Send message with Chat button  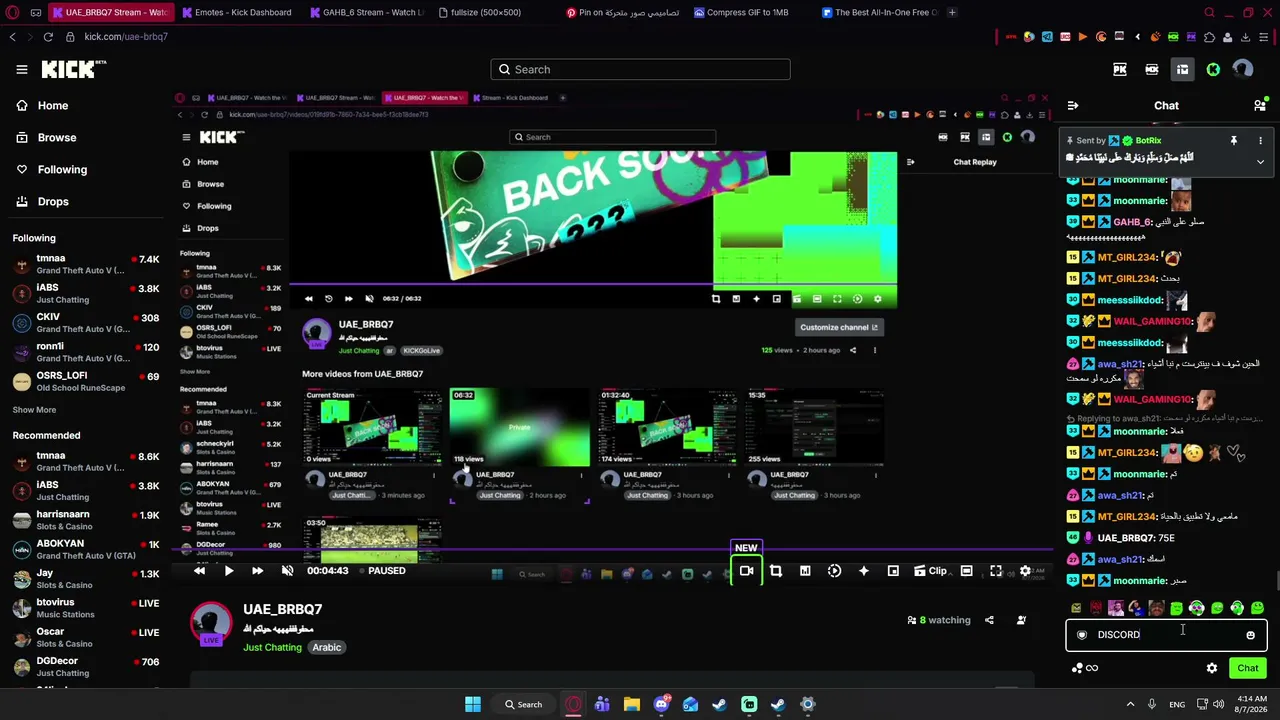pos(1248,668)
